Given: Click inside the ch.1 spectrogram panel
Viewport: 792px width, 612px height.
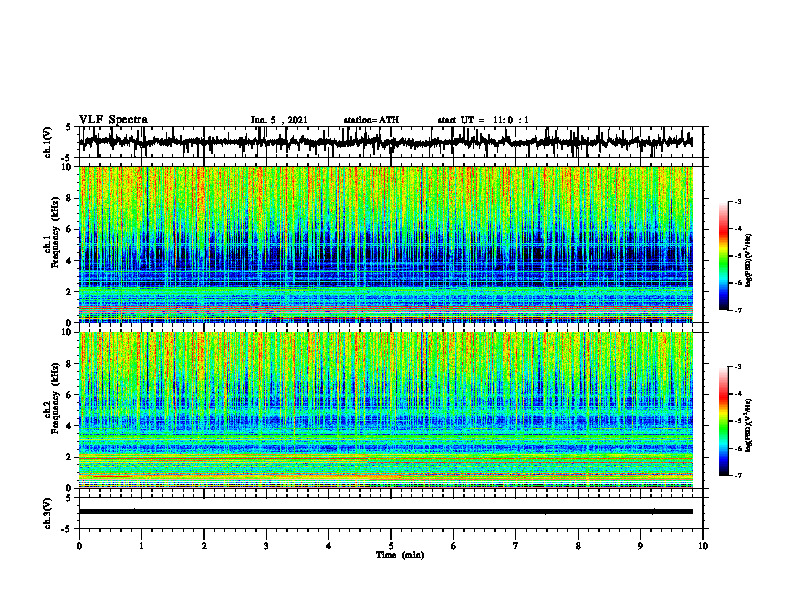Looking at the screenshot, I should pyautogui.click(x=386, y=244).
